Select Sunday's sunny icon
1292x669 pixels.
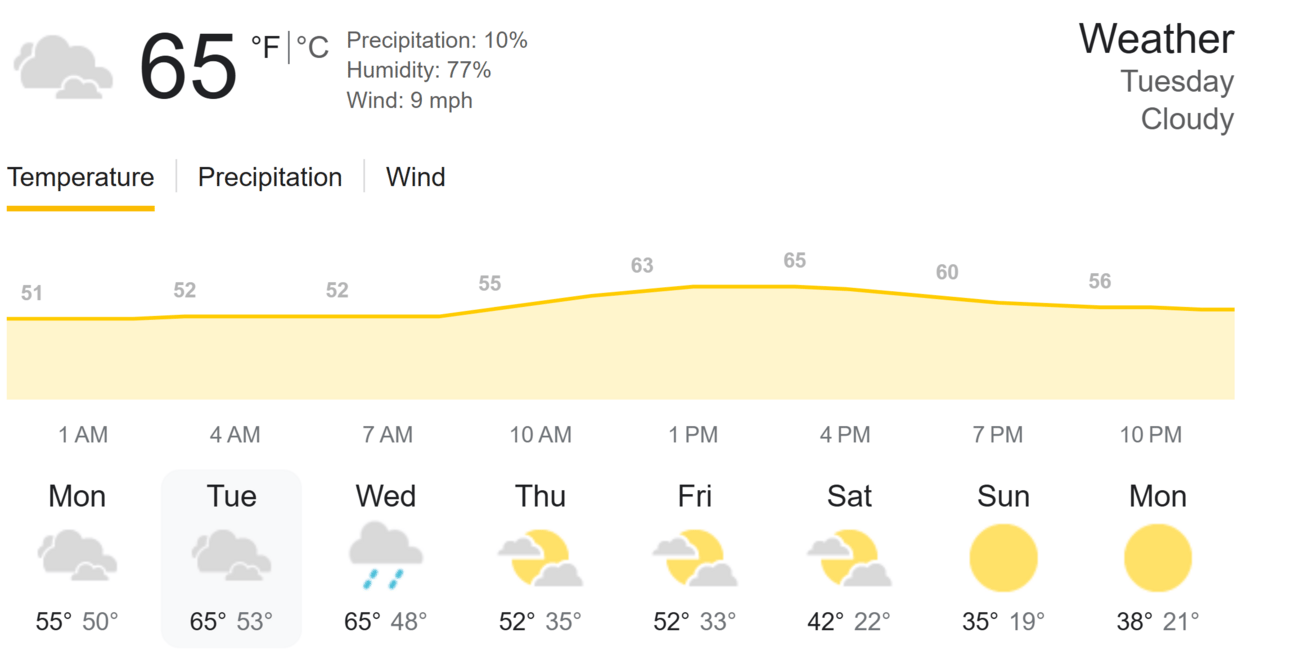[1003, 558]
